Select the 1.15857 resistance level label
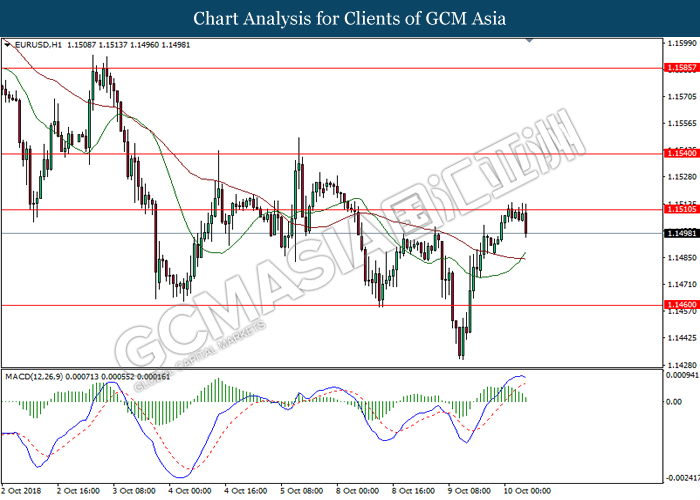The height and width of the screenshot is (500, 700). coord(681,68)
